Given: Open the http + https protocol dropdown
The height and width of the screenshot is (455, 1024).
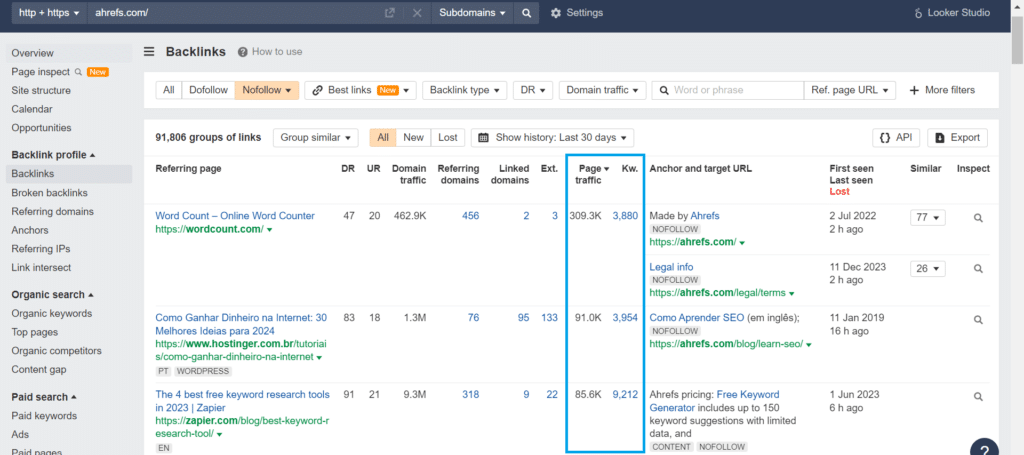Looking at the screenshot, I should coord(49,13).
